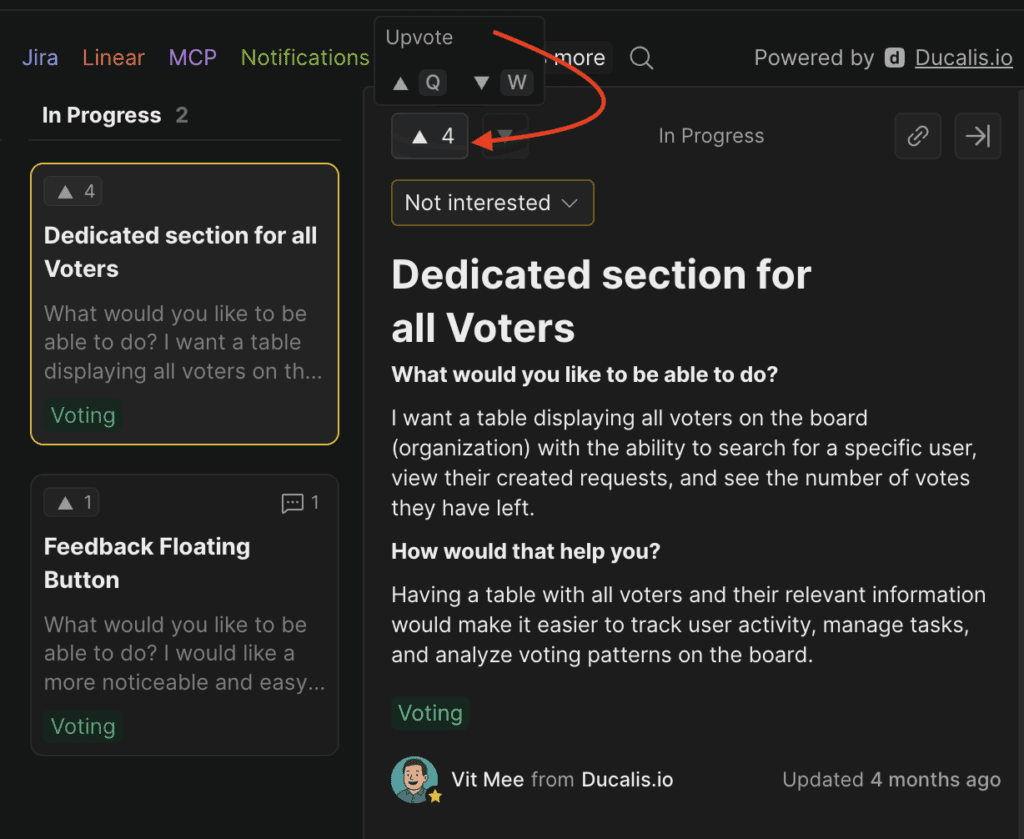Viewport: 1024px width, 839px height.
Task: Open the more boards dropdown
Action: 578,58
